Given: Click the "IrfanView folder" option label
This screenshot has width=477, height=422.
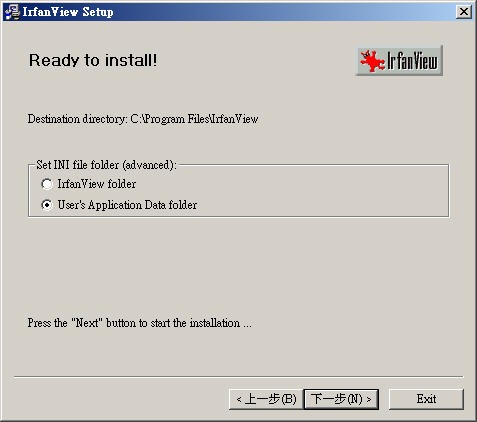Looking at the screenshot, I should pyautogui.click(x=97, y=184).
